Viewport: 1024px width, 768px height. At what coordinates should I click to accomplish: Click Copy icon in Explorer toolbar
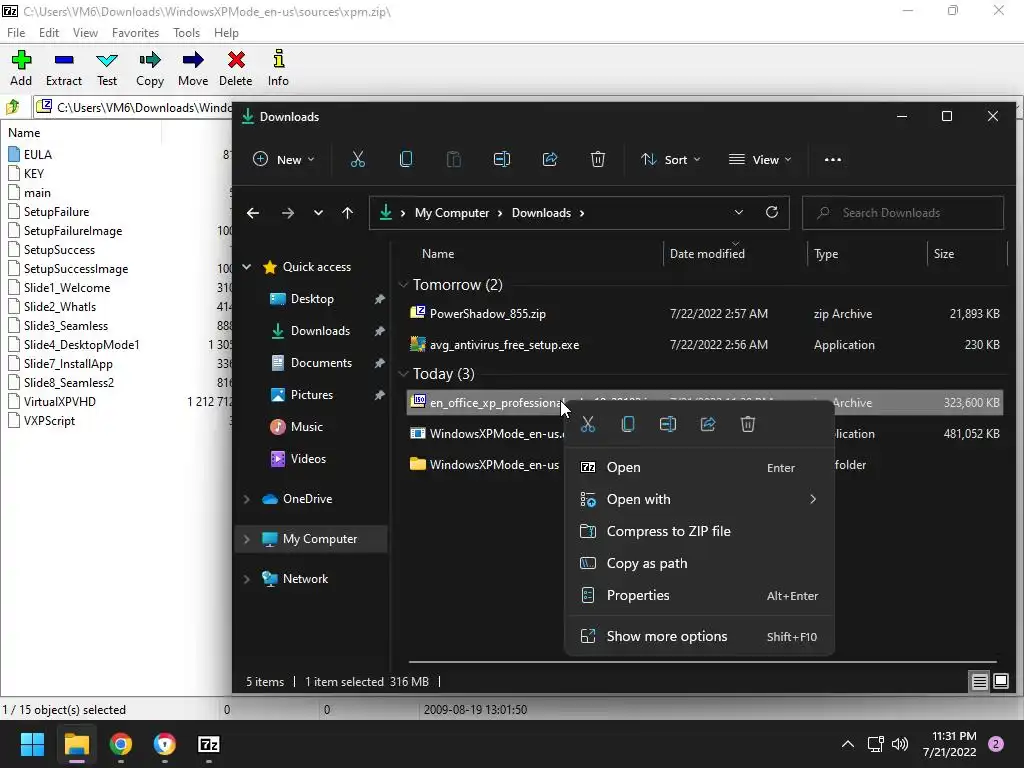point(406,159)
